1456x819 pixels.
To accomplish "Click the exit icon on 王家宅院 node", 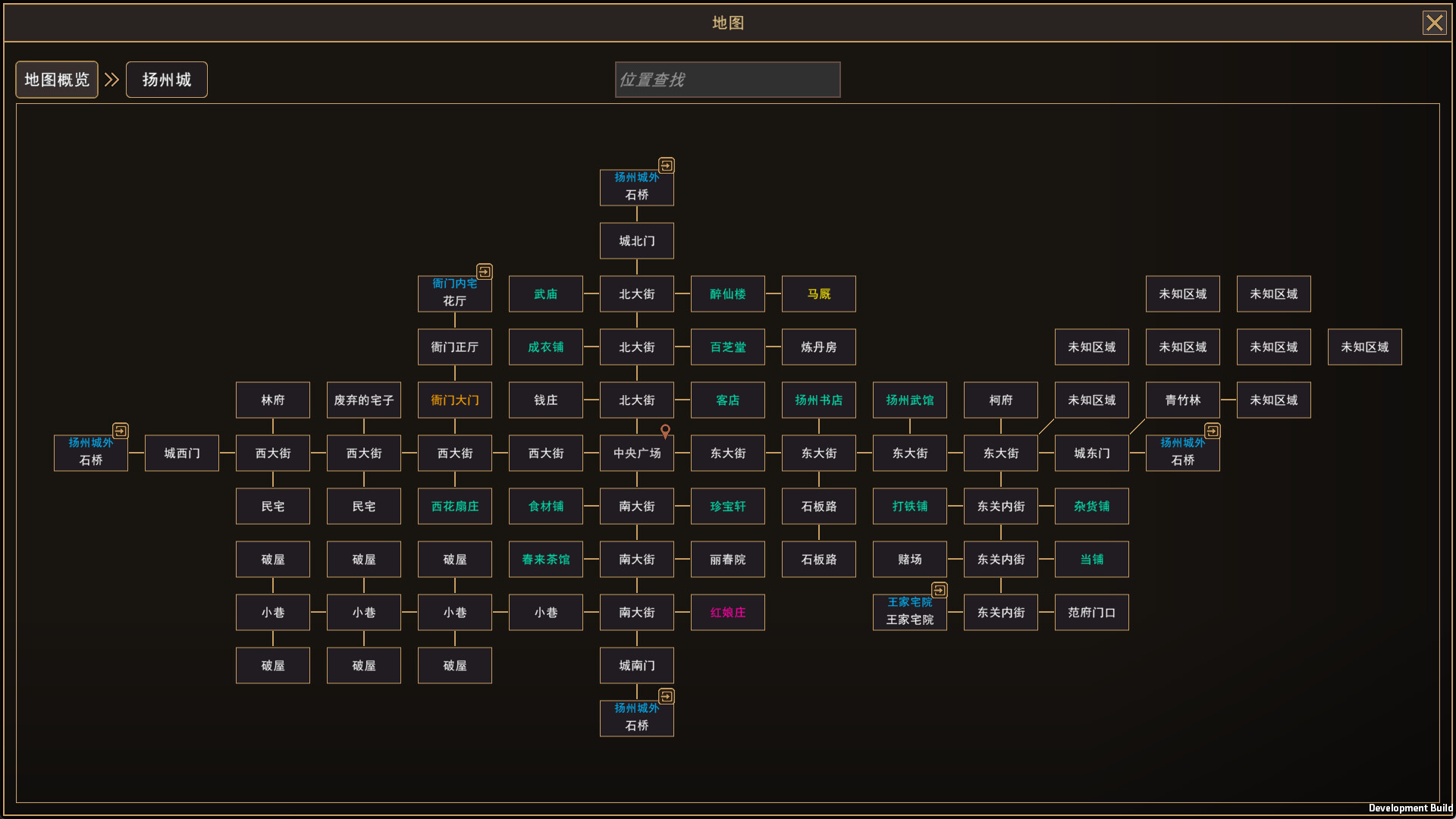I will click(x=940, y=590).
